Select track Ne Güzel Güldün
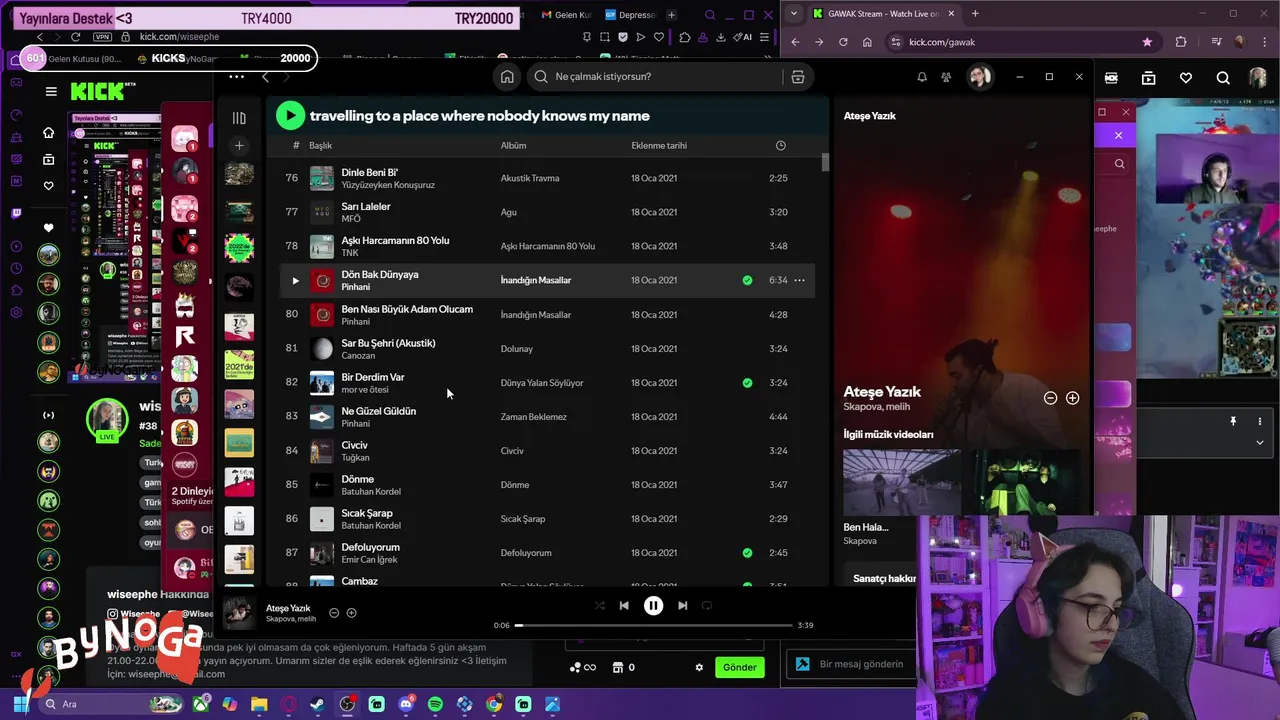1280x720 pixels. tap(378, 411)
